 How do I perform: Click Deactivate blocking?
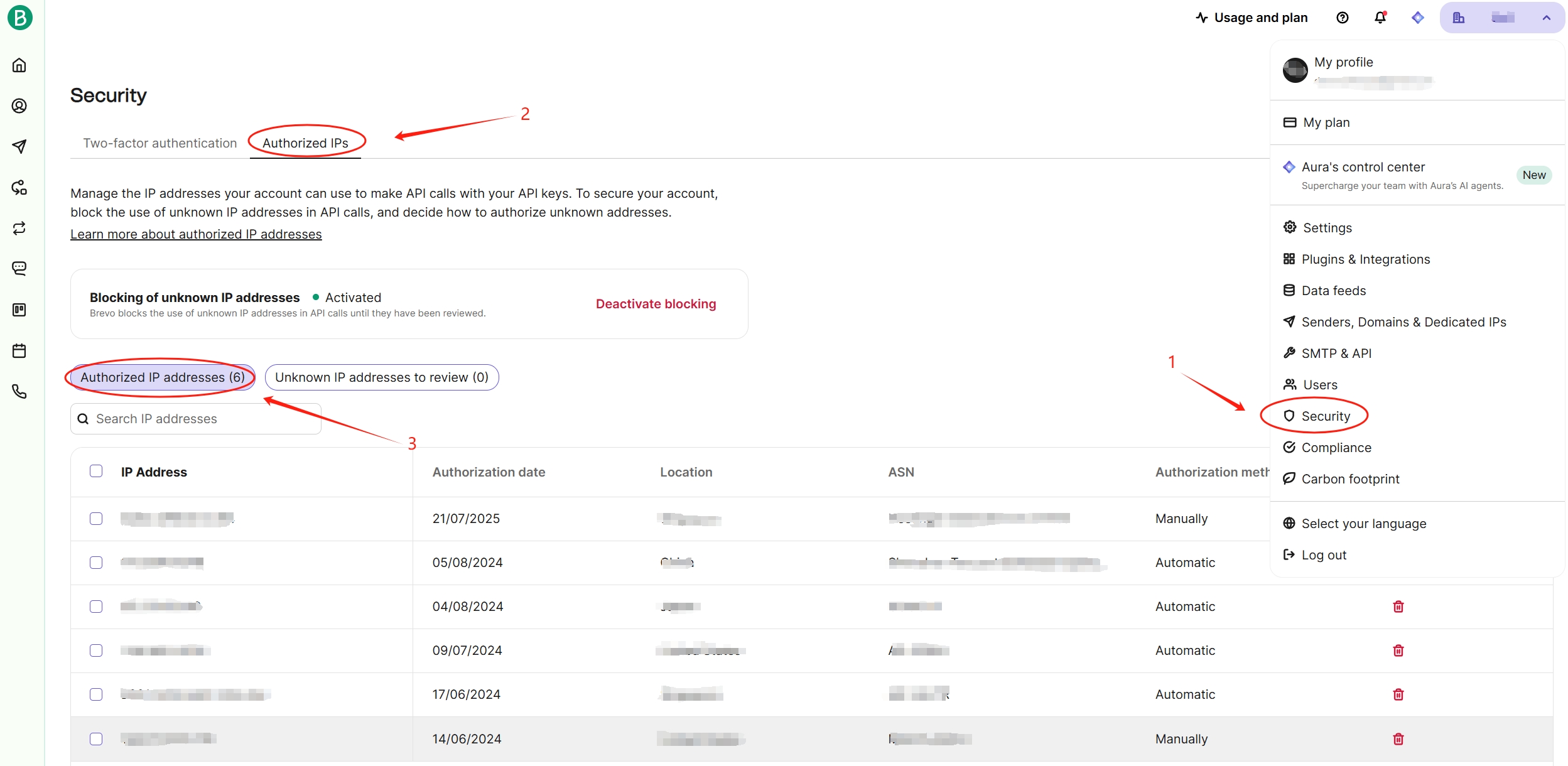pos(656,304)
